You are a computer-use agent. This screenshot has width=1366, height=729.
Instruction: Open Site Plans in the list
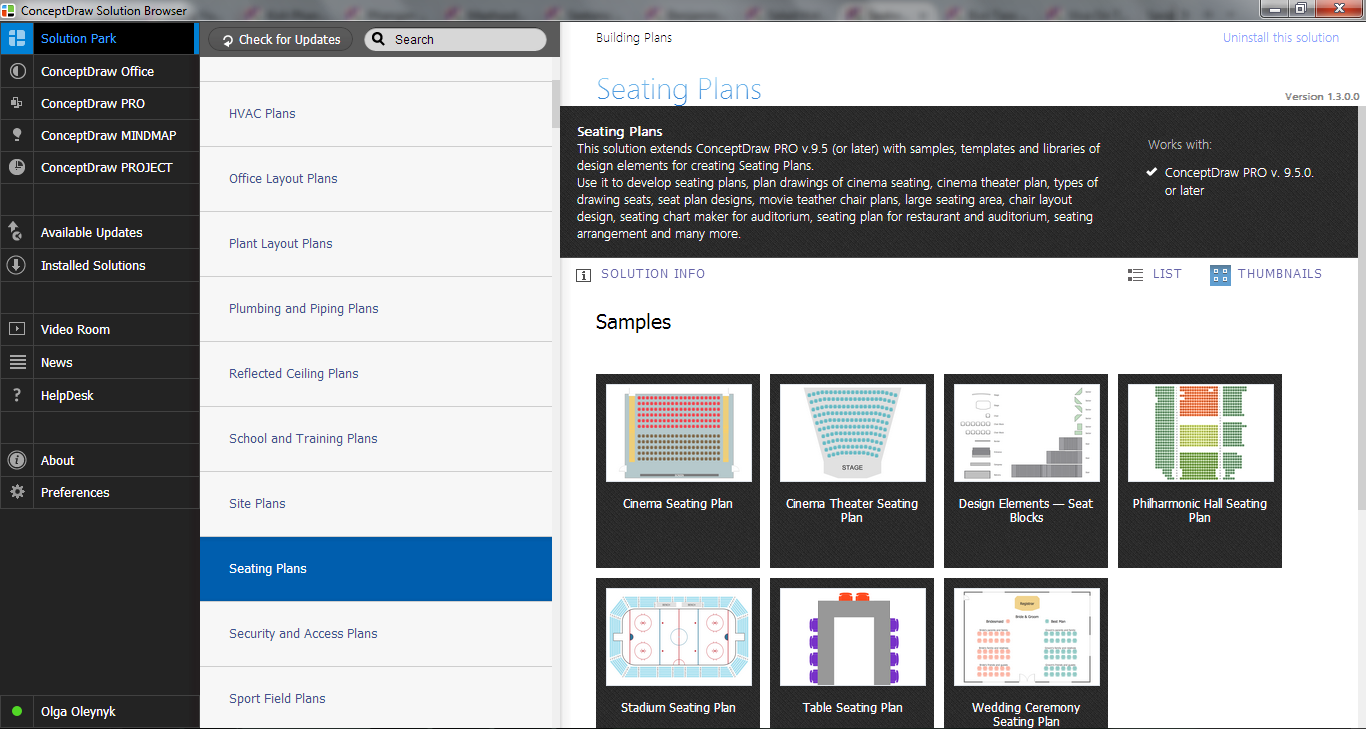(x=376, y=504)
